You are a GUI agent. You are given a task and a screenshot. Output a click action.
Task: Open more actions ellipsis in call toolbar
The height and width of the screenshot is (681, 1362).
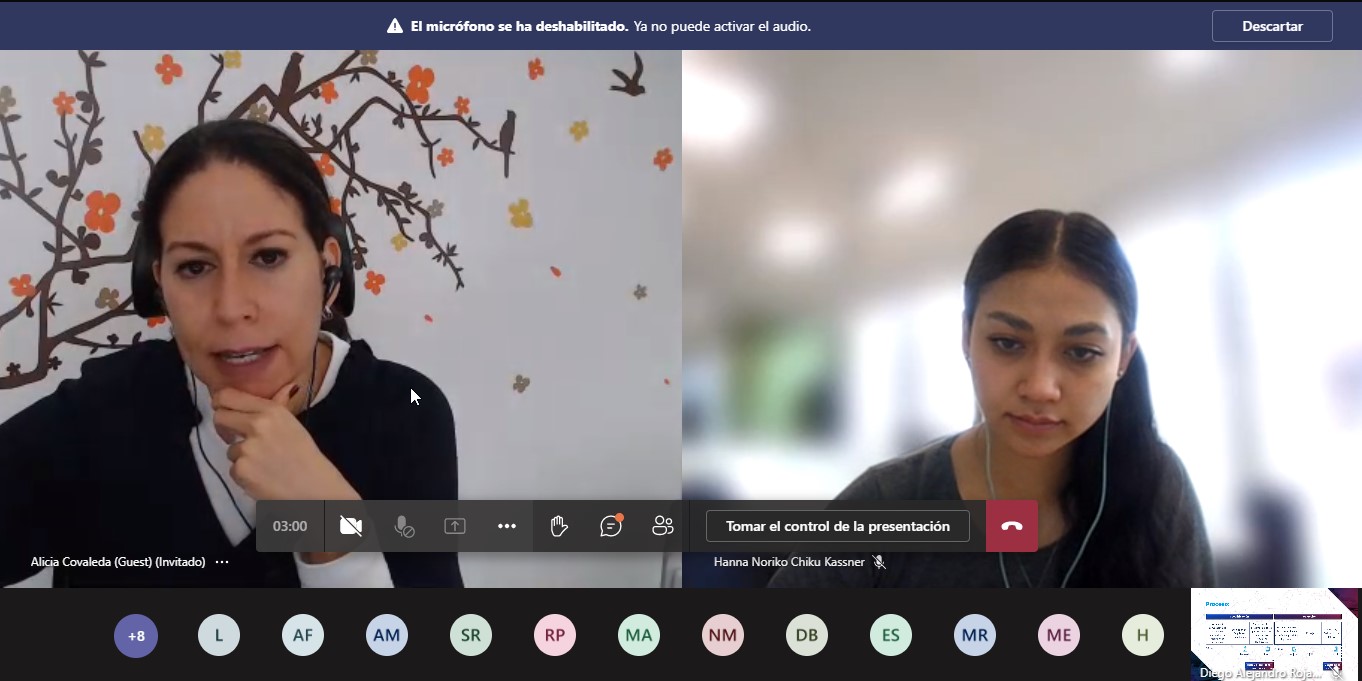tap(507, 526)
